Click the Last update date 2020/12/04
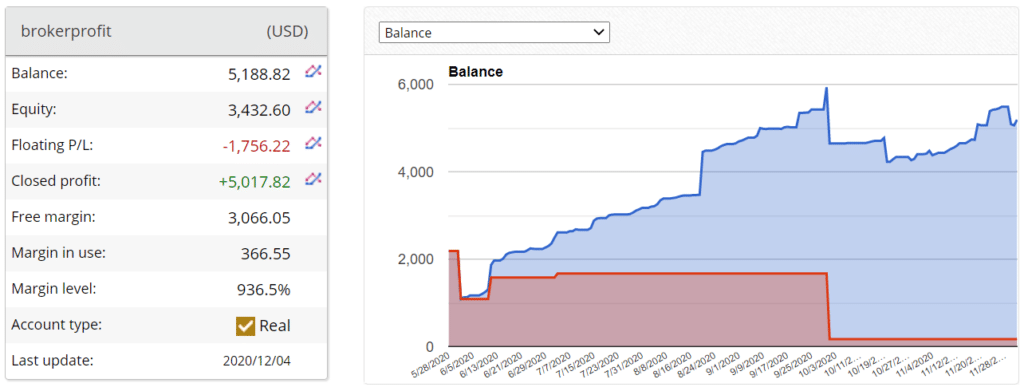The width and height of the screenshot is (1024, 391). coord(257,361)
